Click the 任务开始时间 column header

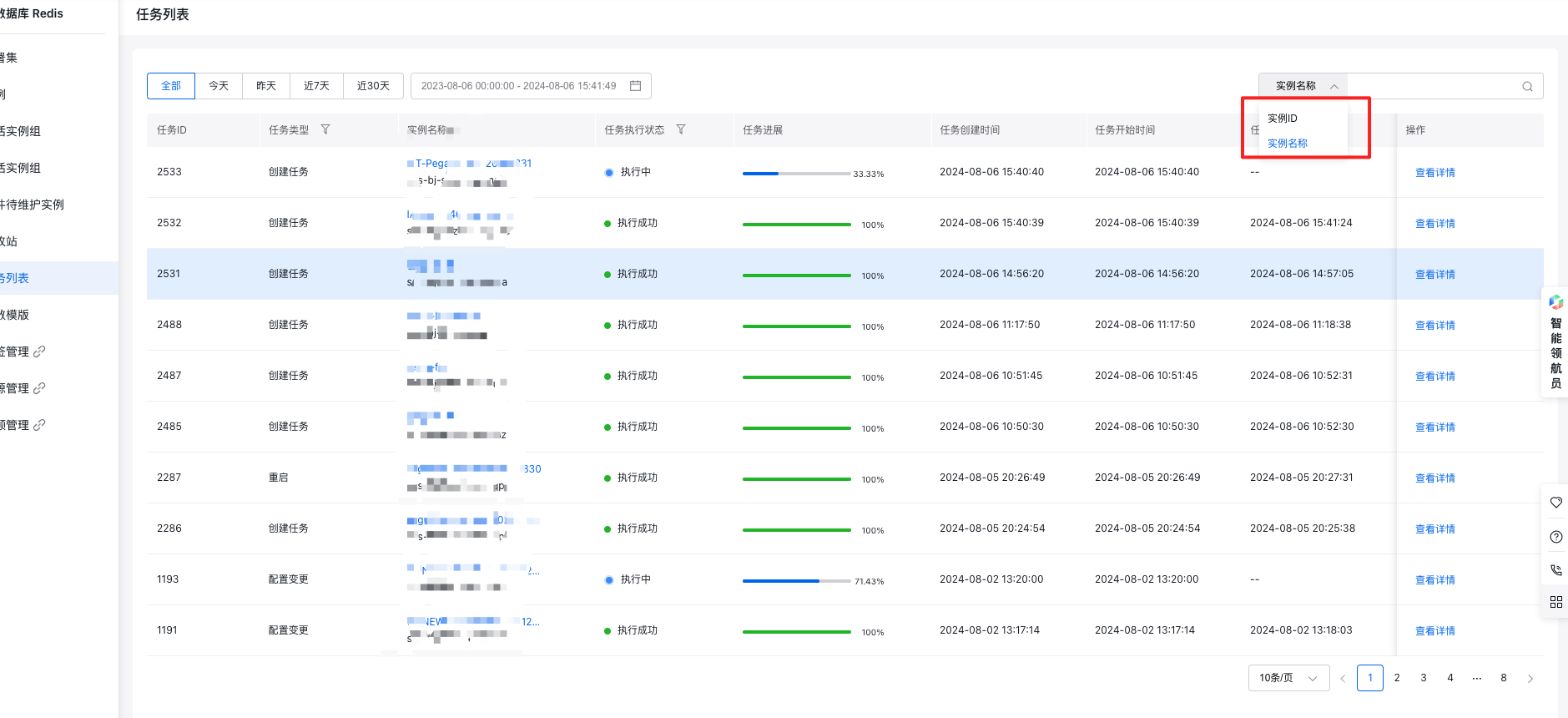(1125, 130)
